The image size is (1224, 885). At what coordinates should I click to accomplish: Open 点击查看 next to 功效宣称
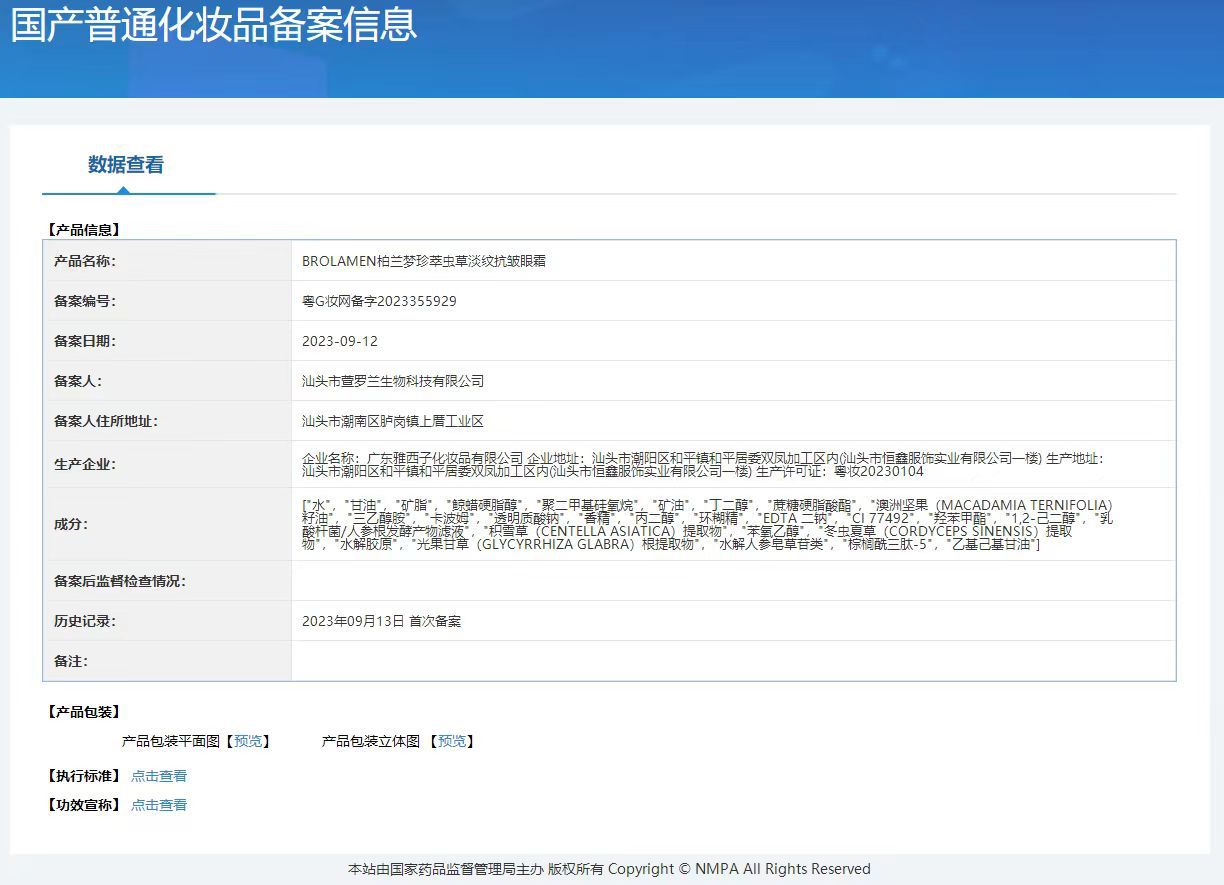(x=159, y=804)
